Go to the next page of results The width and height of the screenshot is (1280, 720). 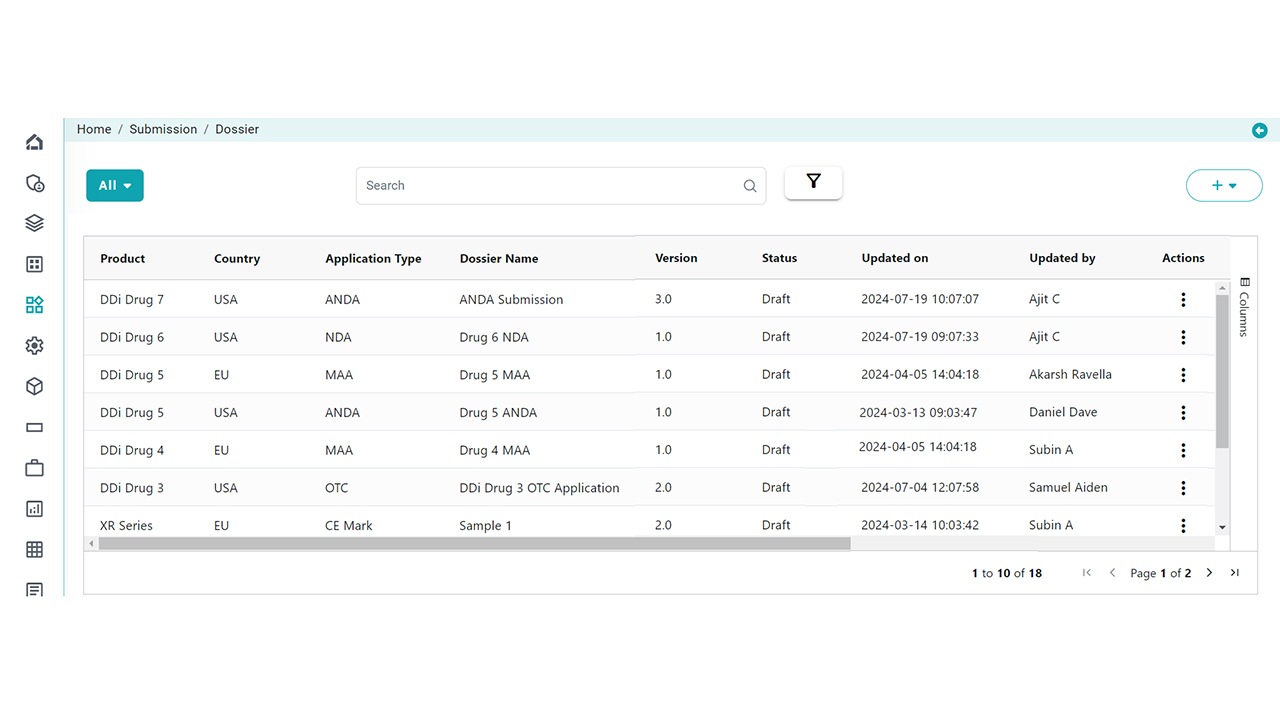point(1209,573)
